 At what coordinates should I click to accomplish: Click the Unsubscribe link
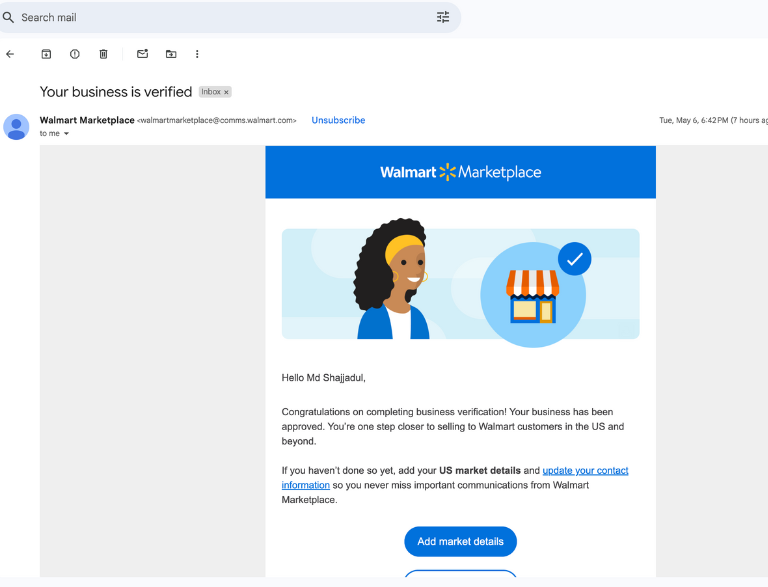pyautogui.click(x=338, y=120)
